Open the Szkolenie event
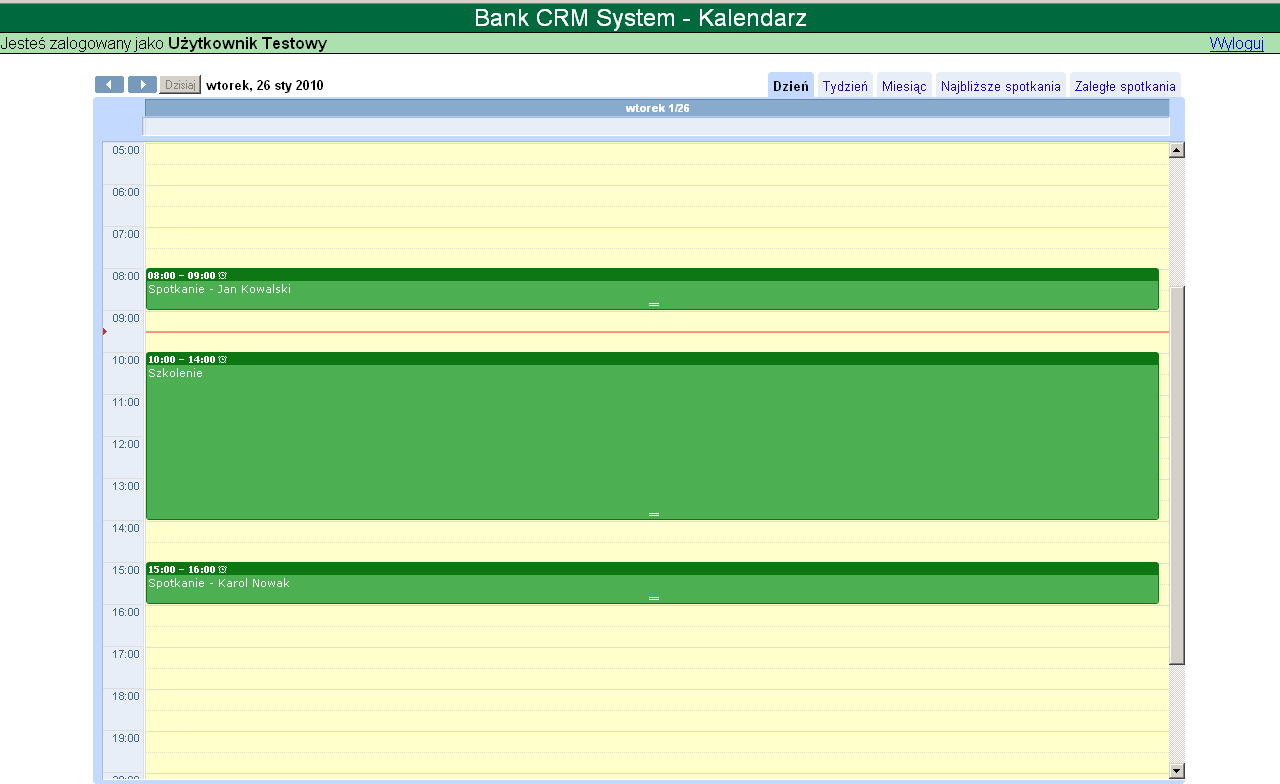 click(652, 436)
